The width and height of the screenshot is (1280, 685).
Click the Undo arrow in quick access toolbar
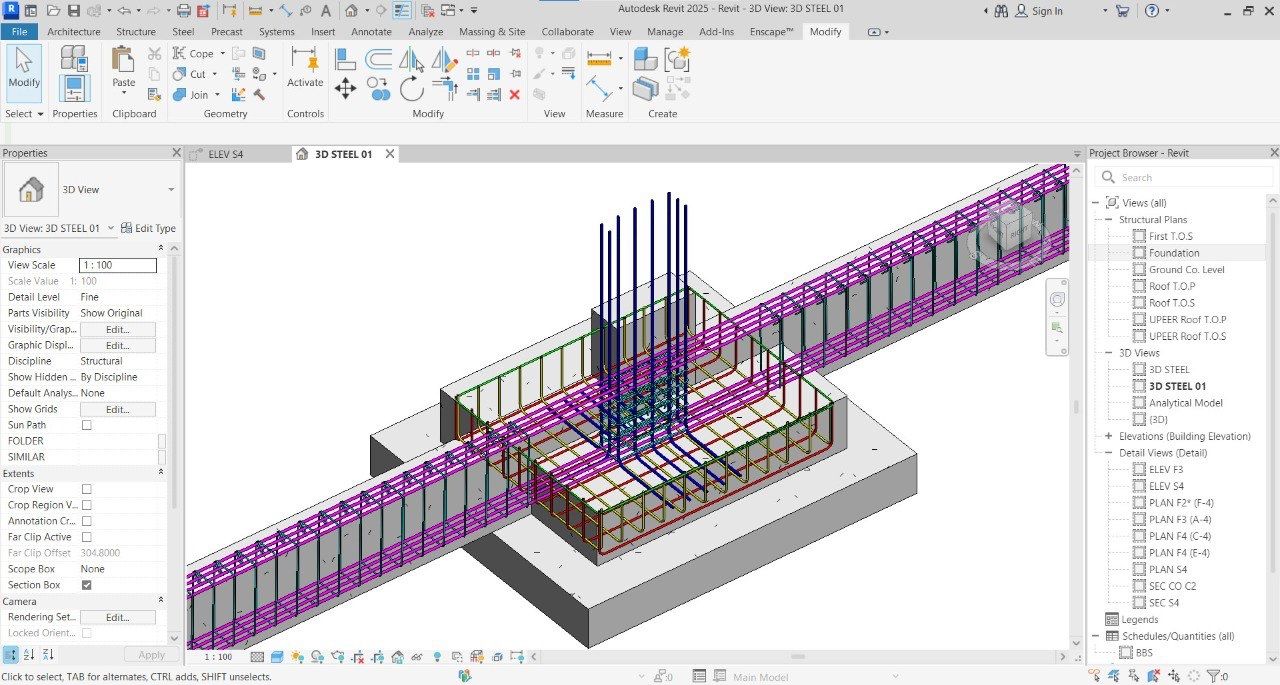tap(124, 11)
